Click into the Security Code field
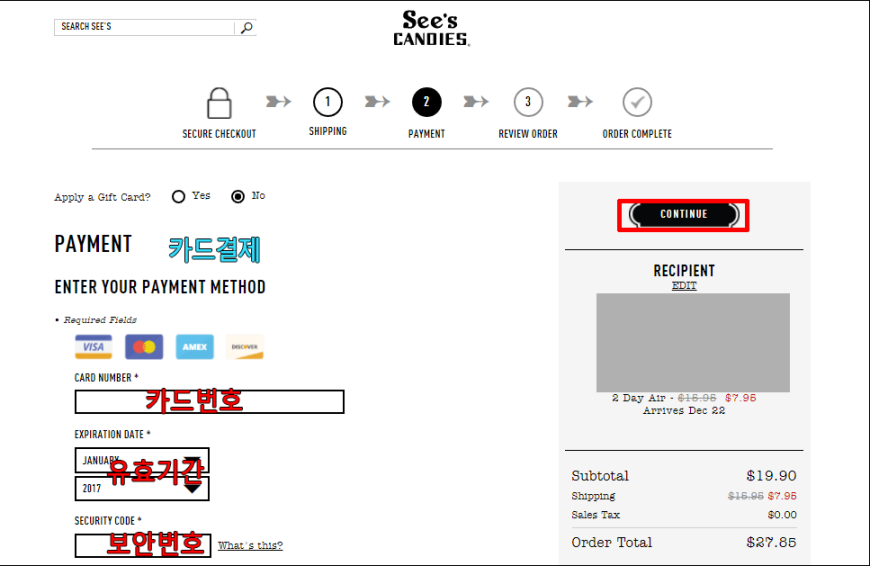This screenshot has height=566, width=870. pyautogui.click(x=143, y=545)
